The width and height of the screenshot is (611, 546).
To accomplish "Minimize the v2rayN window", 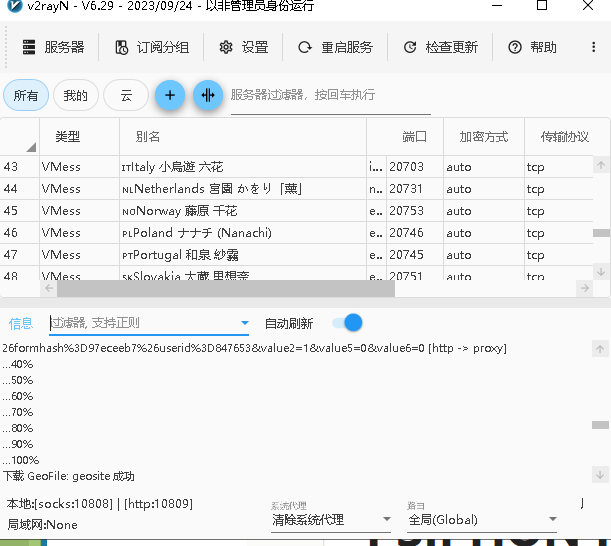I will [x=497, y=6].
